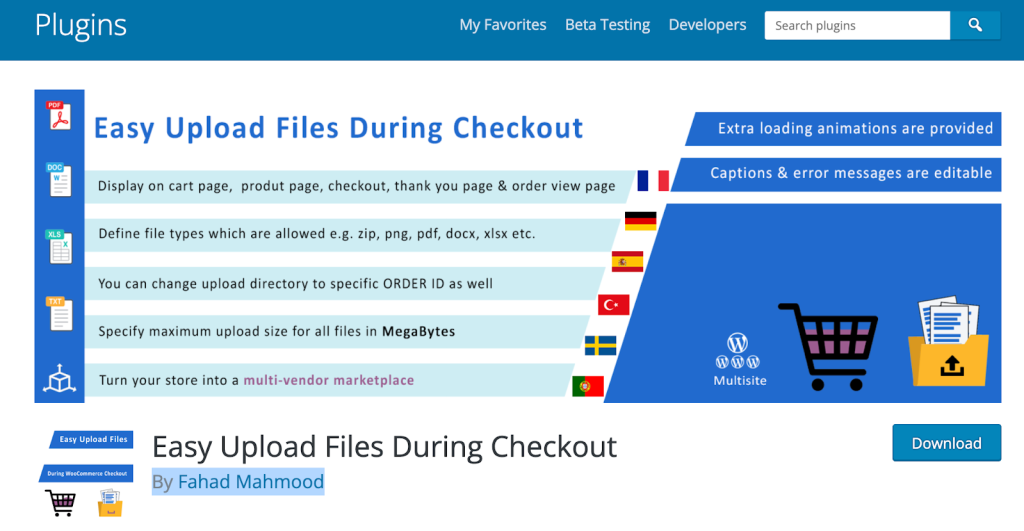Click the PDF file icon in banner
Image resolution: width=1024 pixels, height=531 pixels.
pos(59,116)
